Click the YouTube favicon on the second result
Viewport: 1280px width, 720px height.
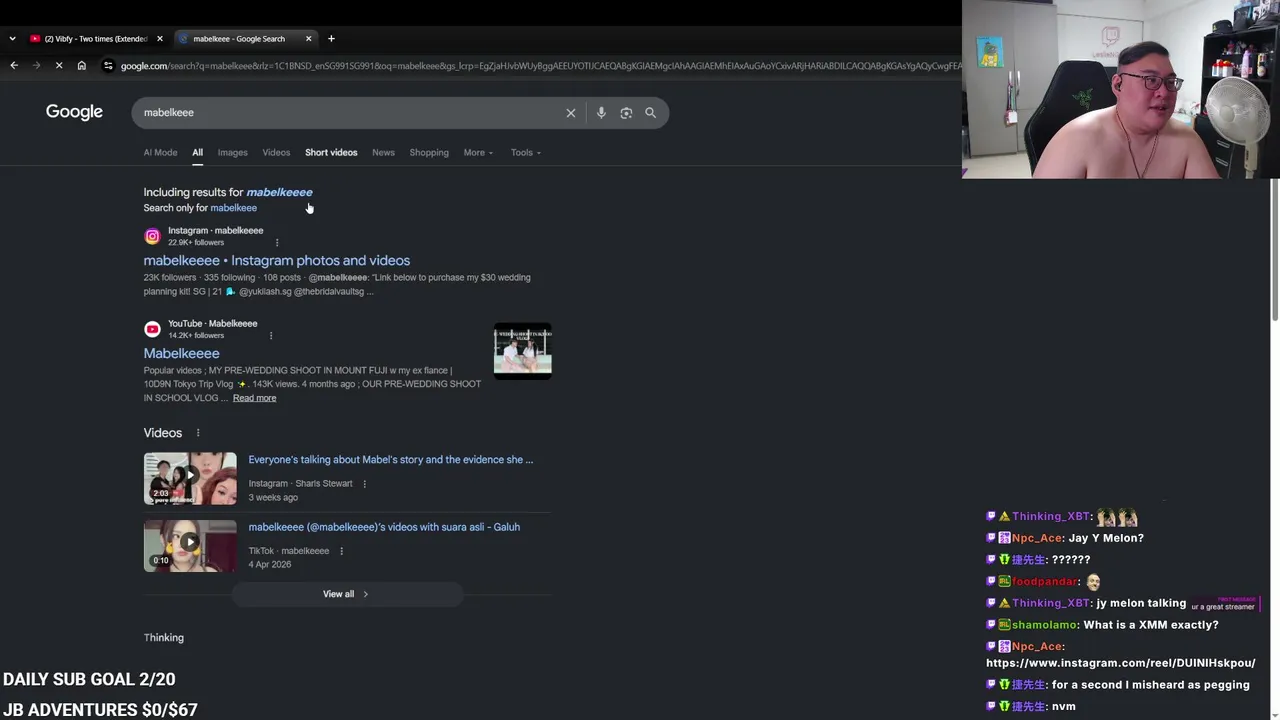[x=152, y=329]
